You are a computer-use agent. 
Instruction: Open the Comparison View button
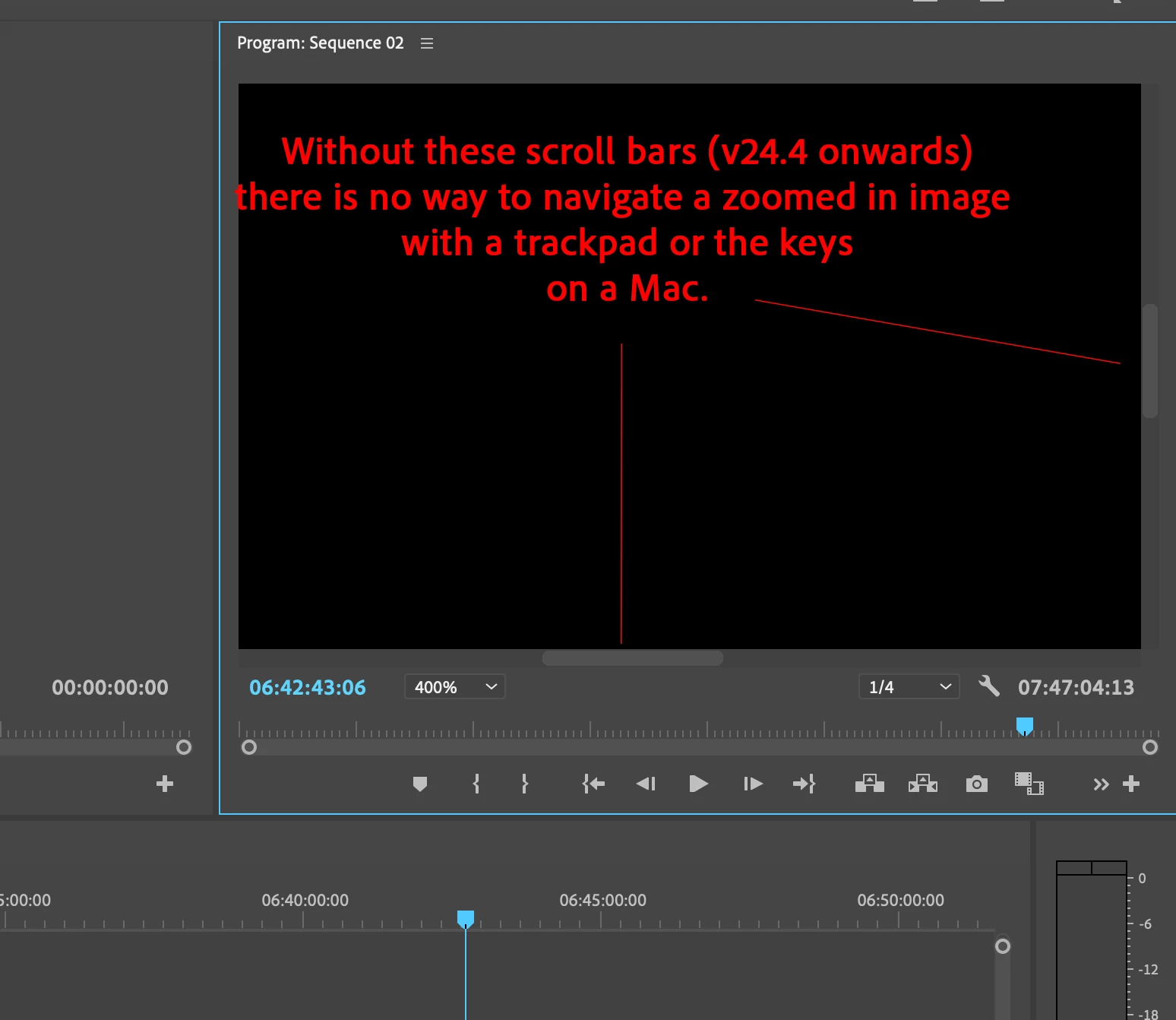point(1029,784)
